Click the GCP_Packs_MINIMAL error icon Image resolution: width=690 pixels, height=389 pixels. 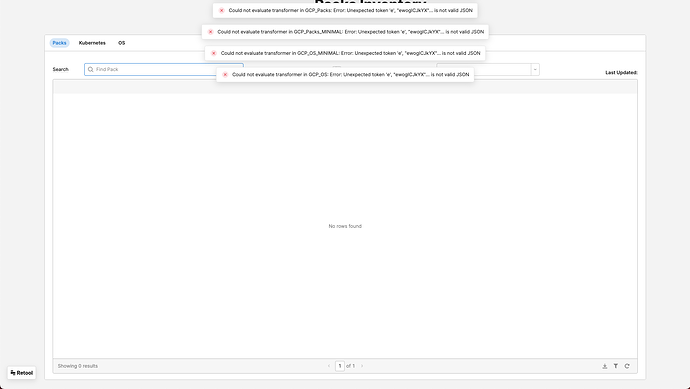210,32
